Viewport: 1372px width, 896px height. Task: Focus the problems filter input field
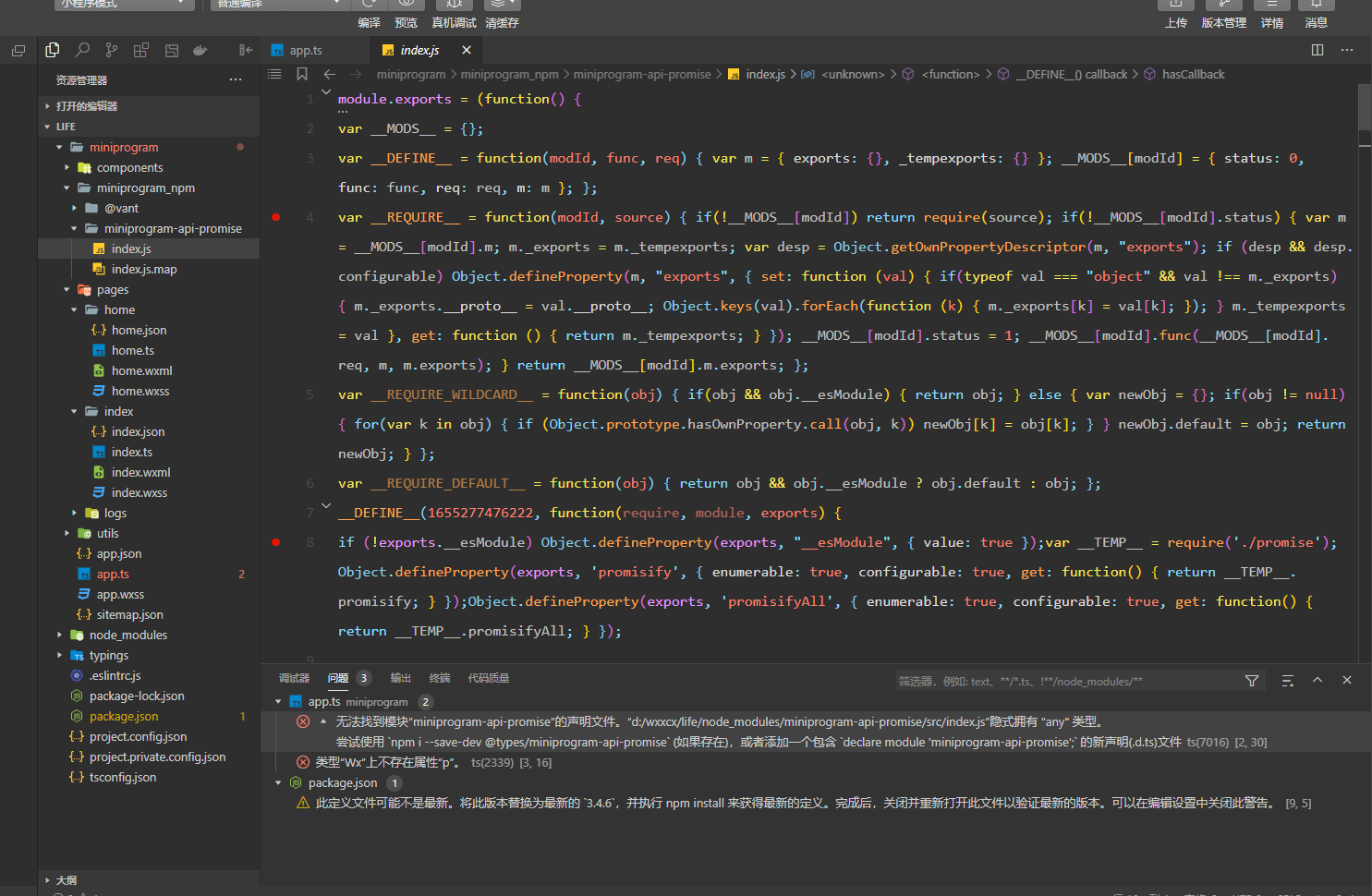(x=1067, y=681)
